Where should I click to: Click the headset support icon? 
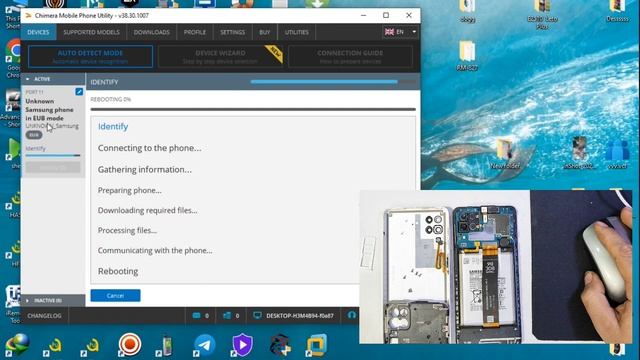click(352, 315)
